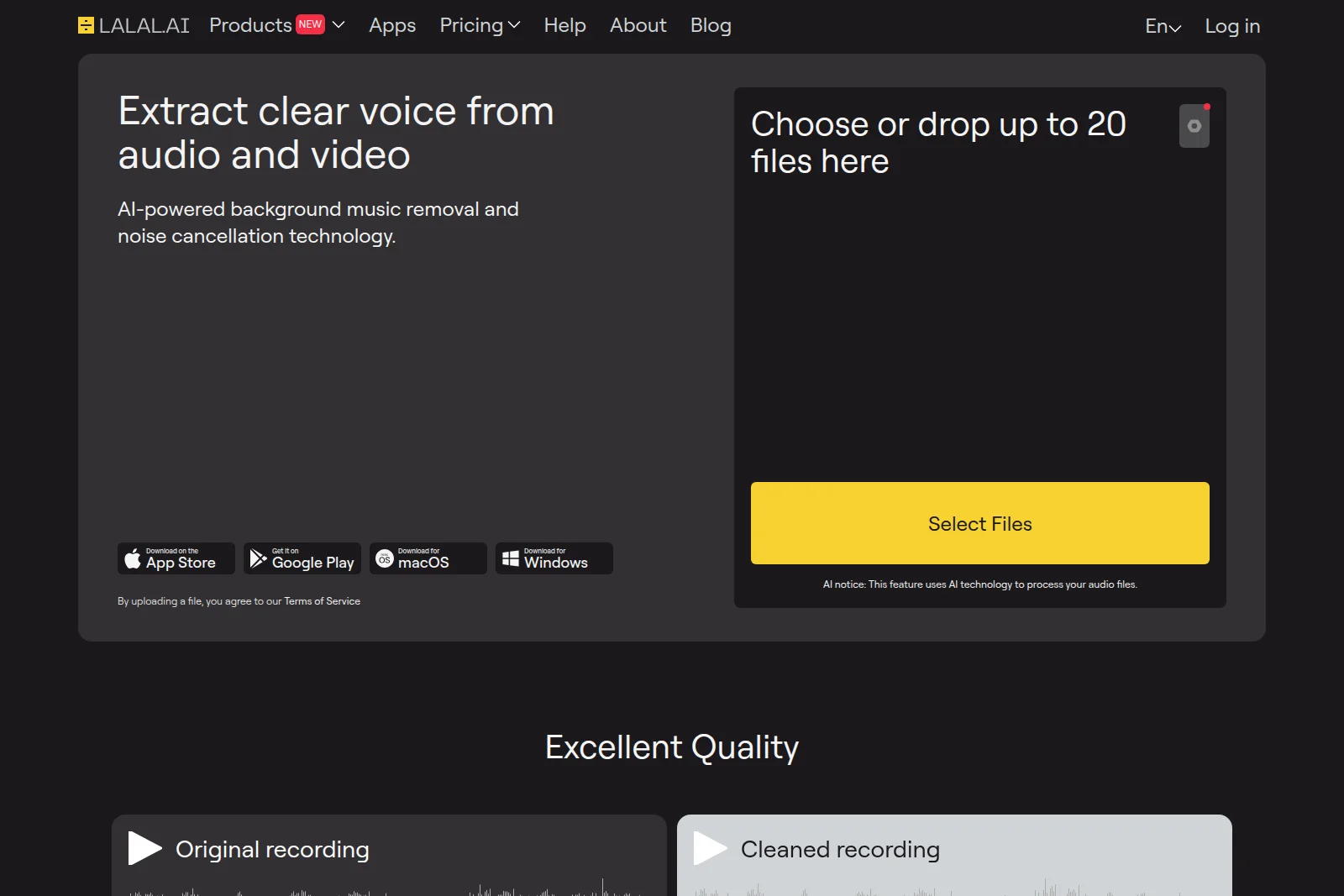
Task: Click the Google Play download badge
Action: [302, 558]
